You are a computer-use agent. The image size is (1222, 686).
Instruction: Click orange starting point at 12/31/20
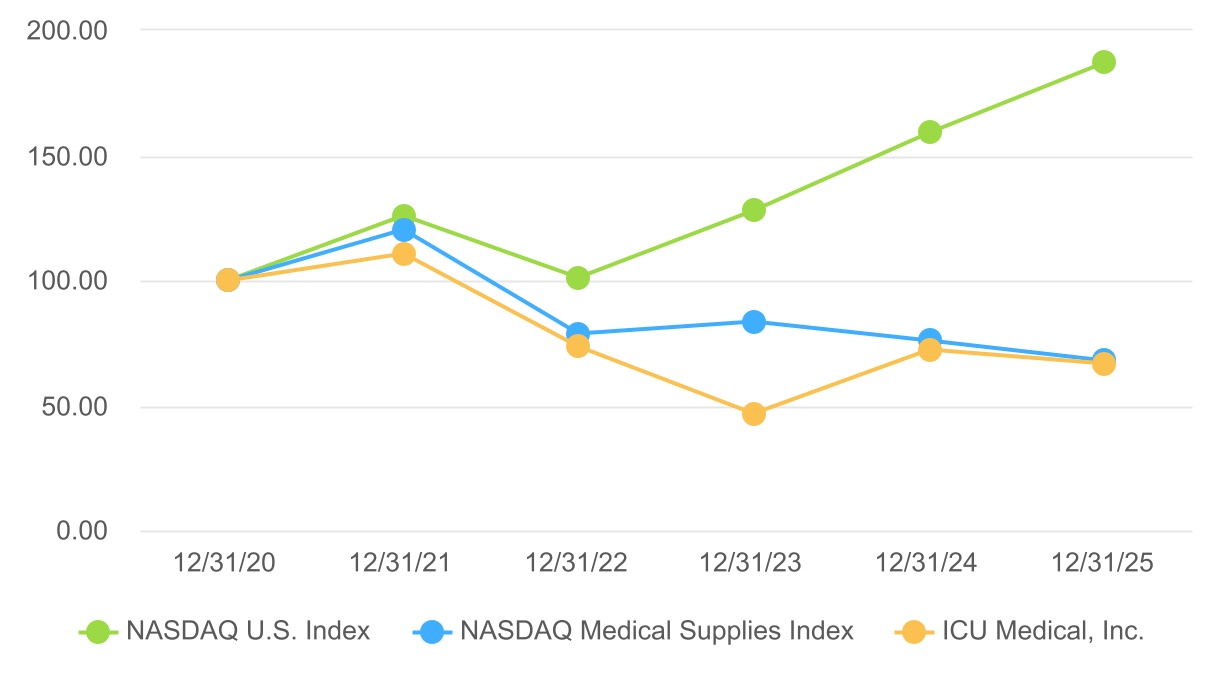coord(228,280)
